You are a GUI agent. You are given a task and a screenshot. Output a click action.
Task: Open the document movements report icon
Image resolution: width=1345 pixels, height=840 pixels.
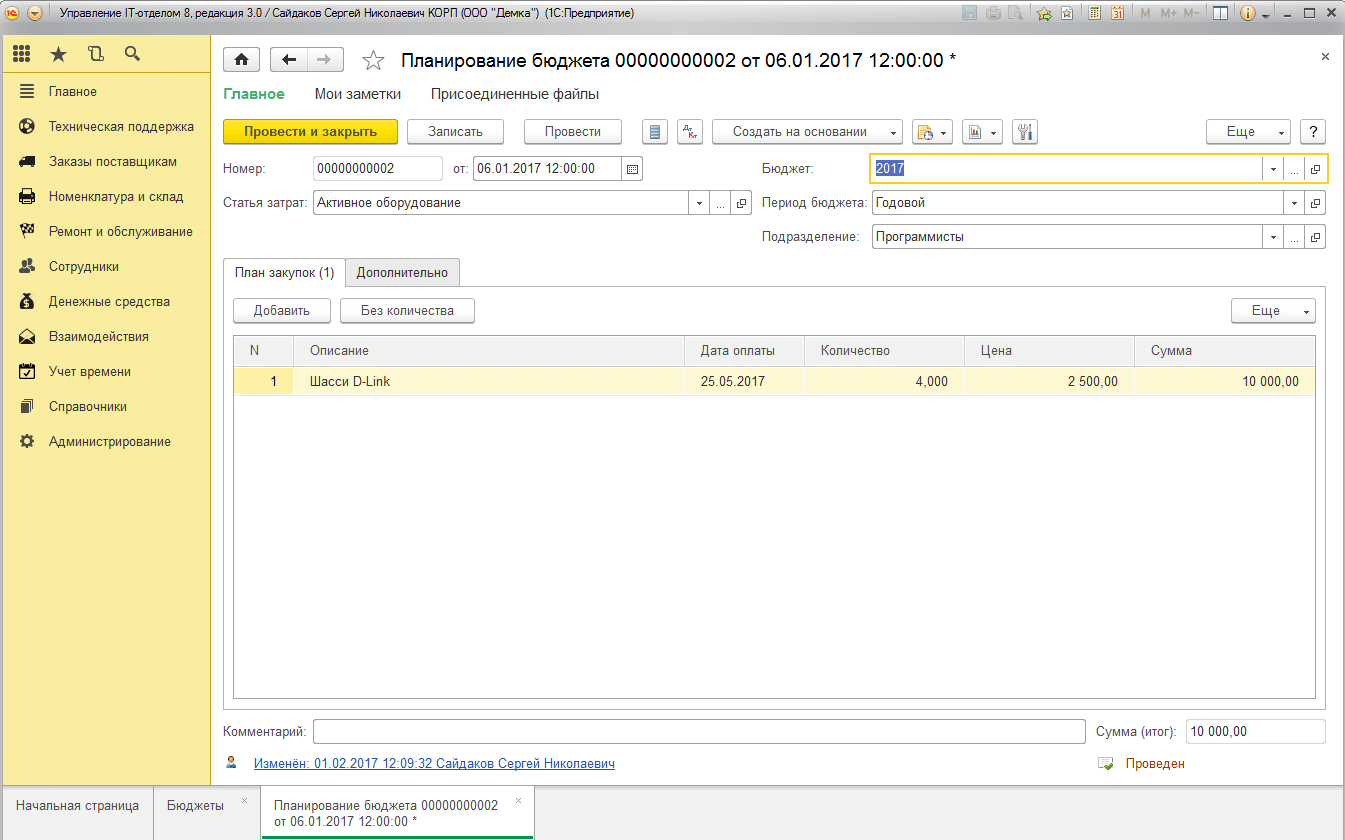(654, 132)
